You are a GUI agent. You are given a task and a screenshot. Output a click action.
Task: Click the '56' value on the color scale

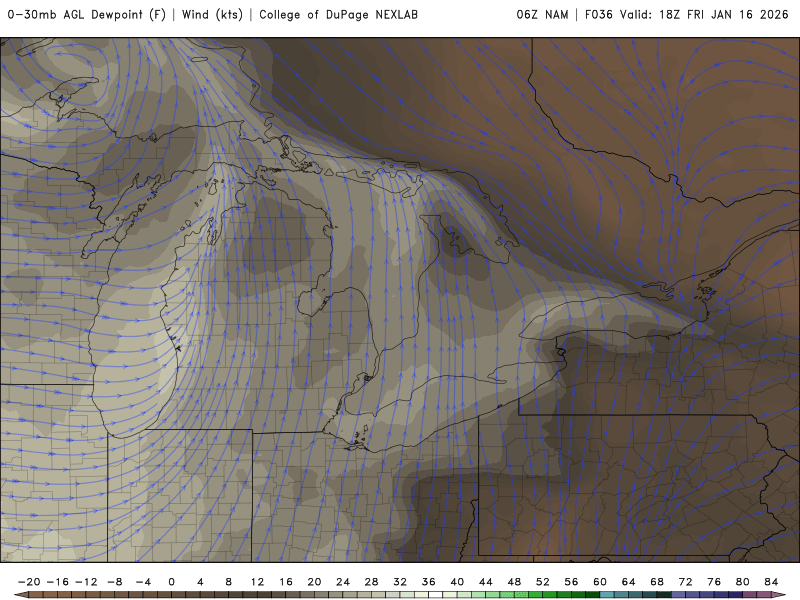571,582
